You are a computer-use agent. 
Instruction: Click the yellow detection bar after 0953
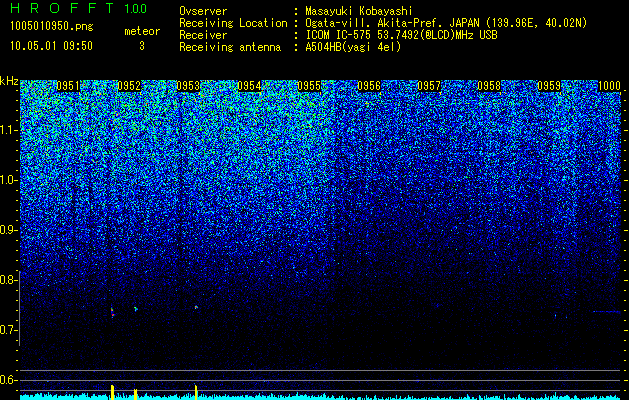coord(196,392)
